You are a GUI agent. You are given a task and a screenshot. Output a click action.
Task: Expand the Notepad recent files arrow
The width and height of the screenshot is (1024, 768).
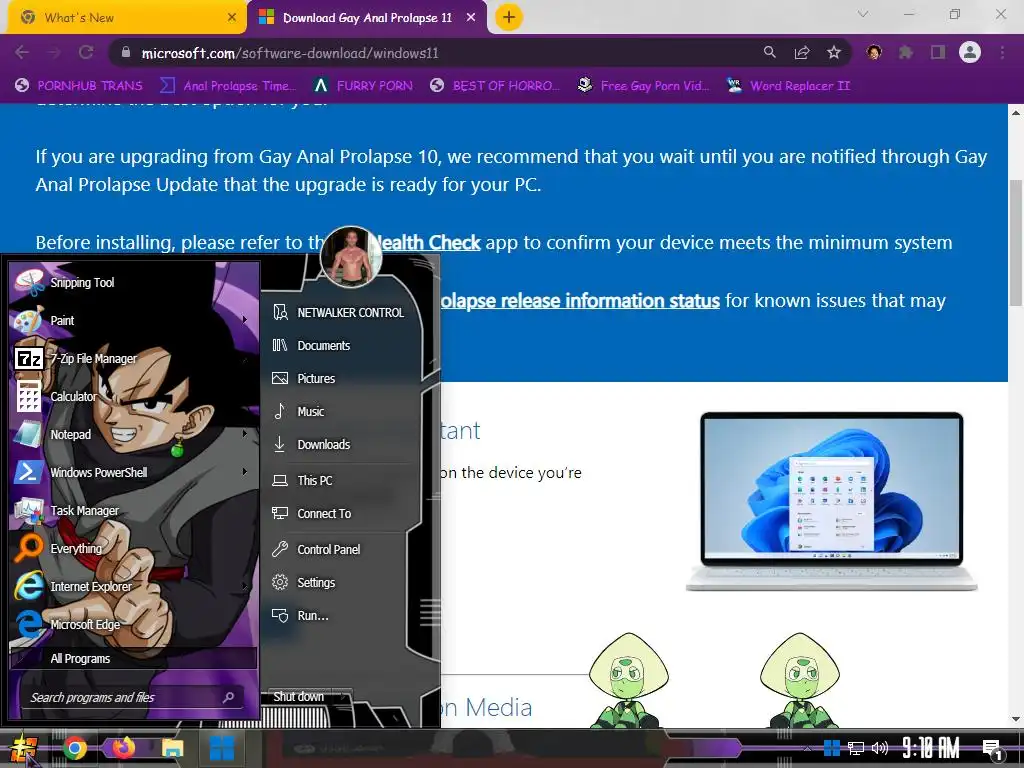coord(245,434)
